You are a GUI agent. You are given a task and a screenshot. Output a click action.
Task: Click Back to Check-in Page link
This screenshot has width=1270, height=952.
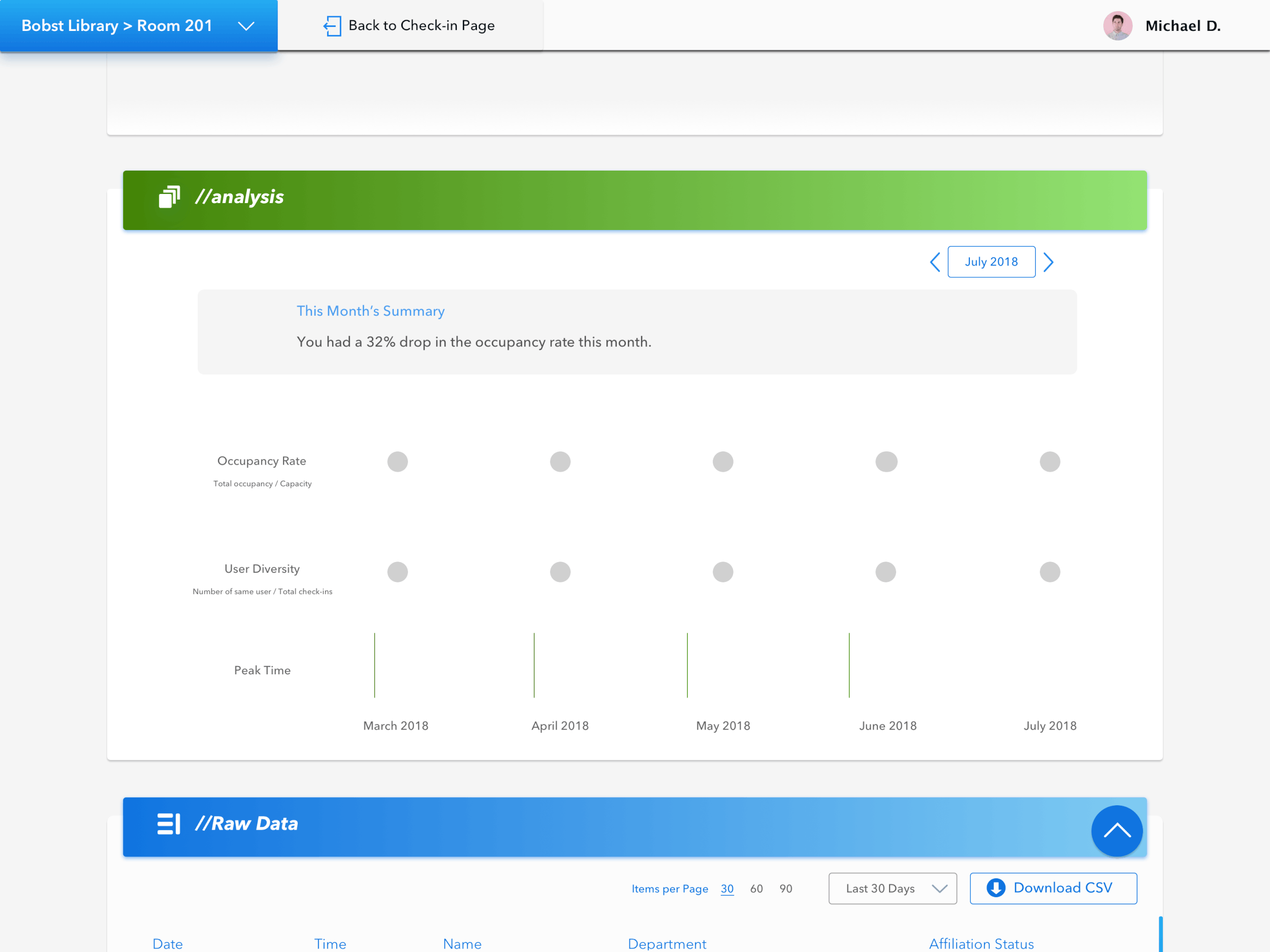421,26
